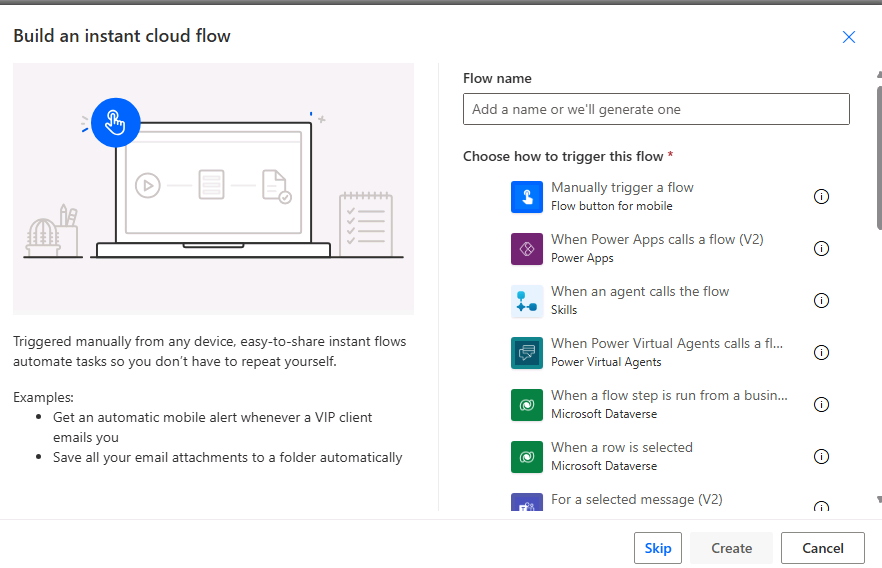Viewport: 882px width, 568px height.
Task: Show info for When a row is selected
Action: point(821,457)
